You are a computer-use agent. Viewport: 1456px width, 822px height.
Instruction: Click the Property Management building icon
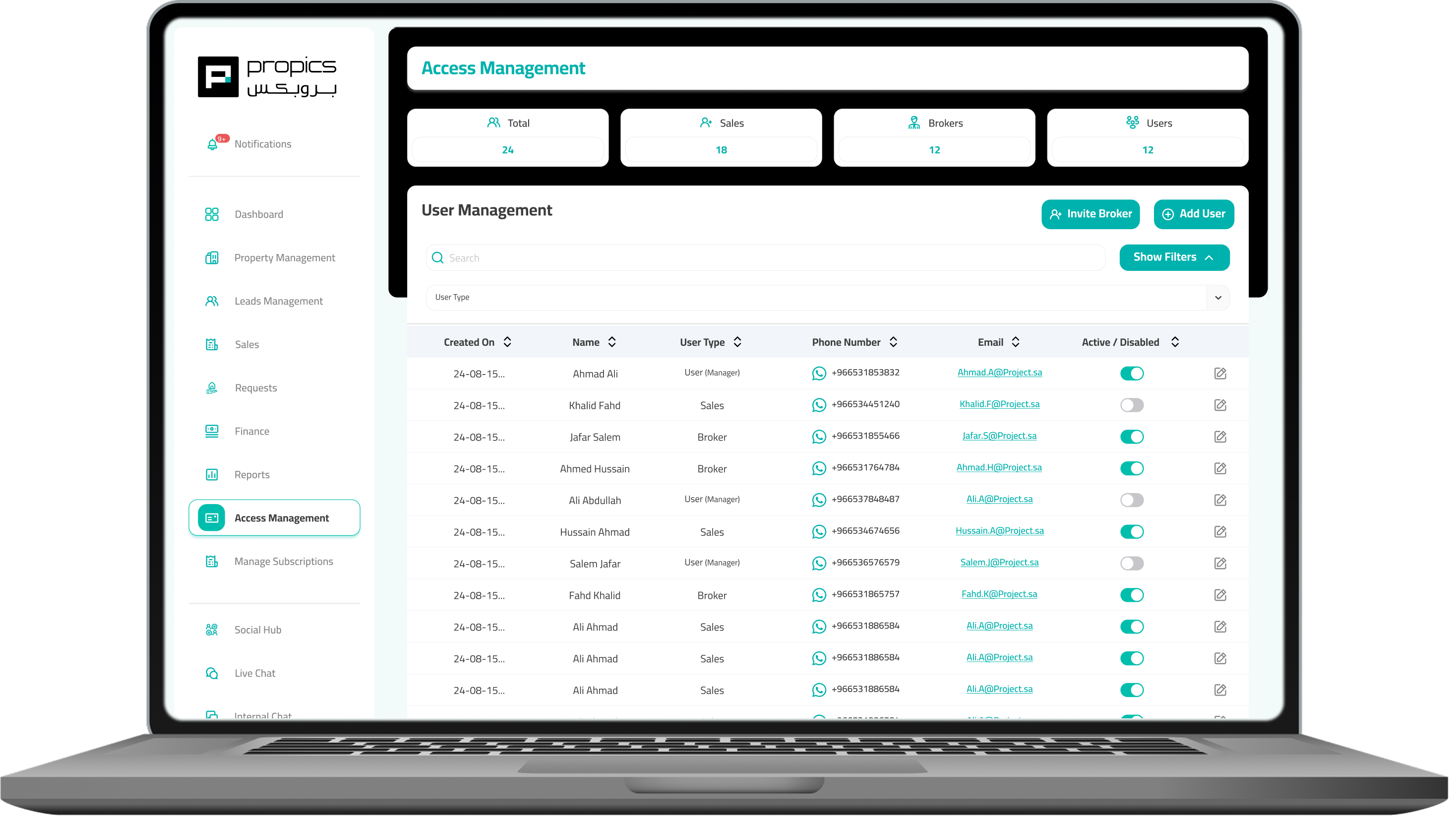tap(212, 258)
